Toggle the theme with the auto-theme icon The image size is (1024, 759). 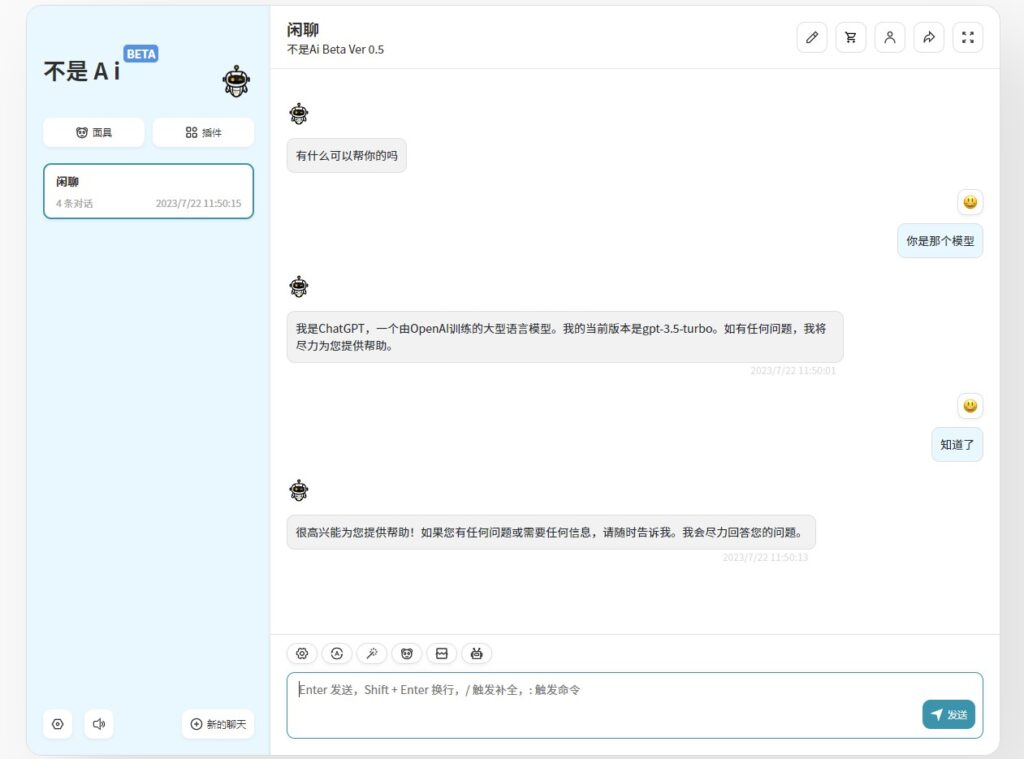[337, 653]
